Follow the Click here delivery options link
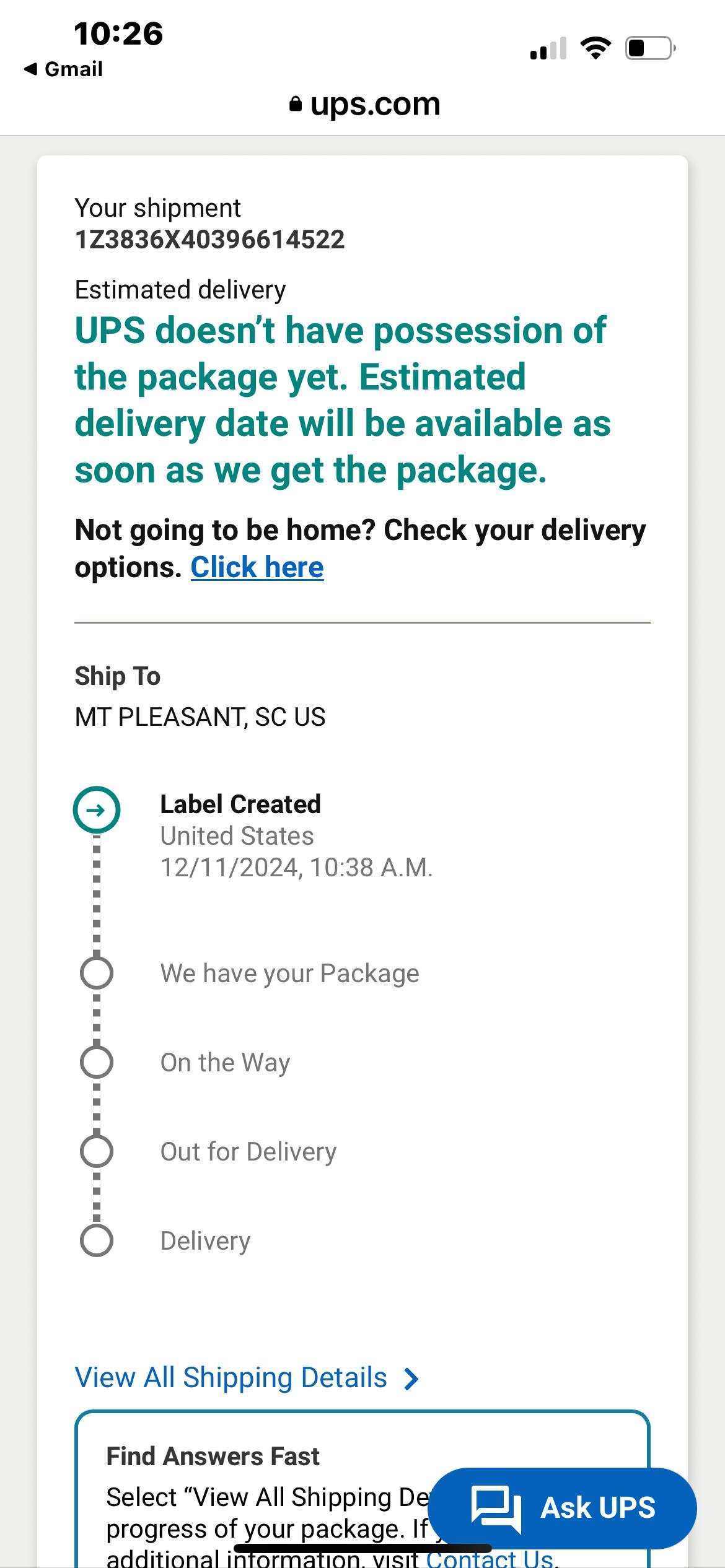This screenshot has height=1568, width=725. [x=257, y=567]
